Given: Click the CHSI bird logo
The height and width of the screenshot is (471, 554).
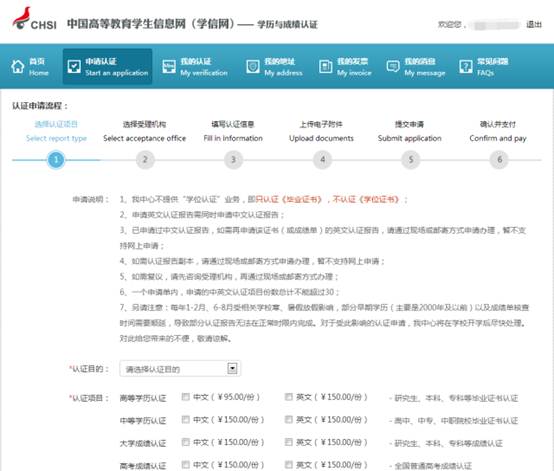Looking at the screenshot, I should tap(22, 18).
